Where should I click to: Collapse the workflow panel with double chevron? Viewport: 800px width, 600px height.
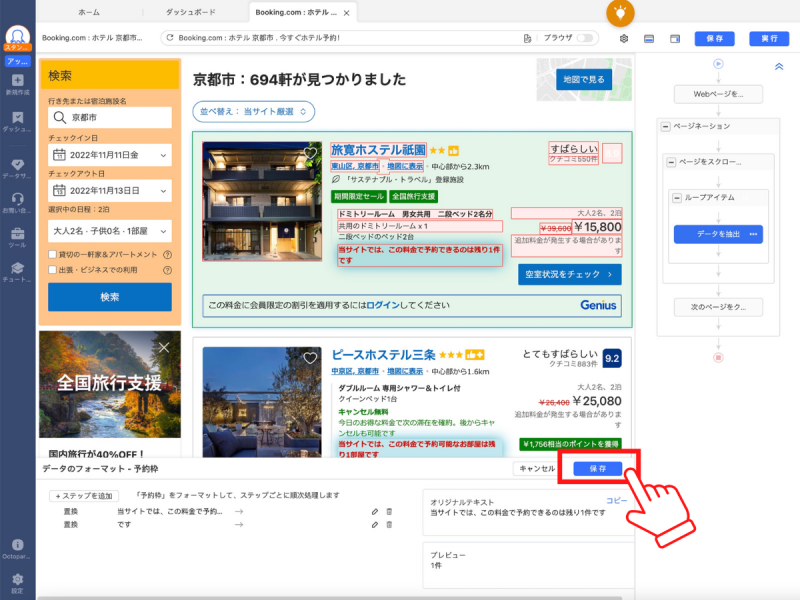(779, 67)
